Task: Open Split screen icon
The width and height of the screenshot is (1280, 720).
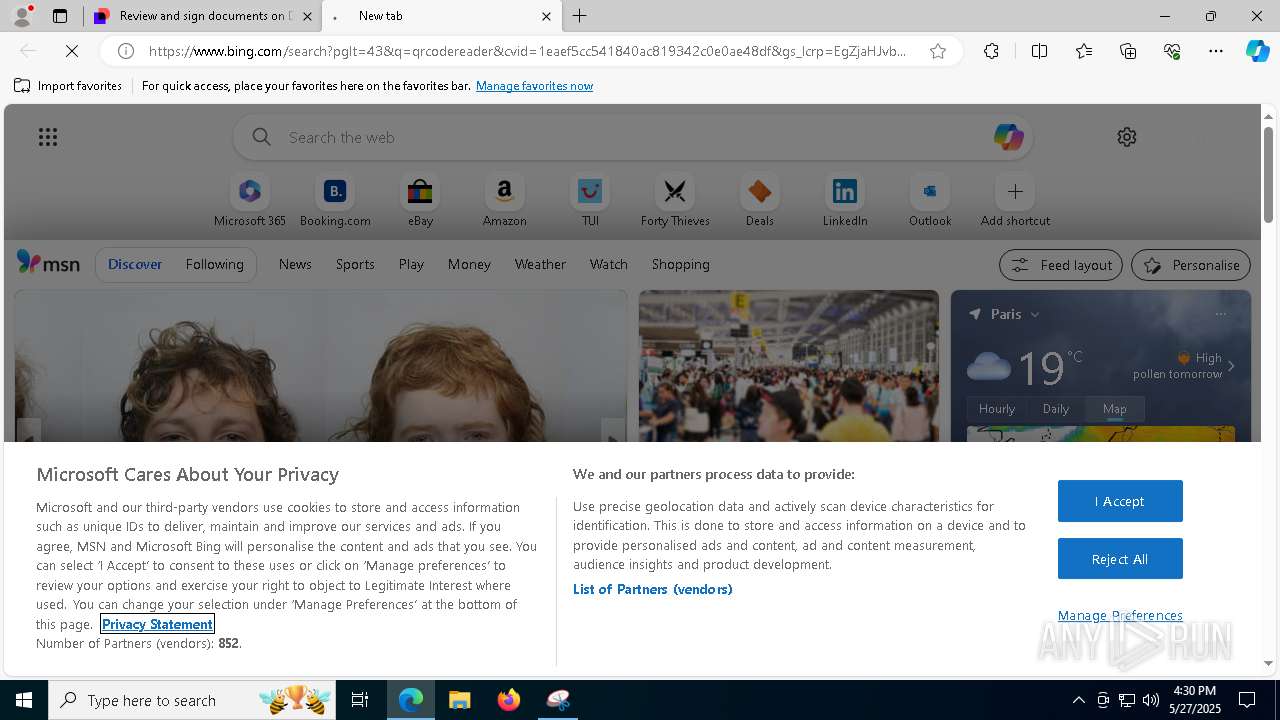Action: tap(1039, 51)
